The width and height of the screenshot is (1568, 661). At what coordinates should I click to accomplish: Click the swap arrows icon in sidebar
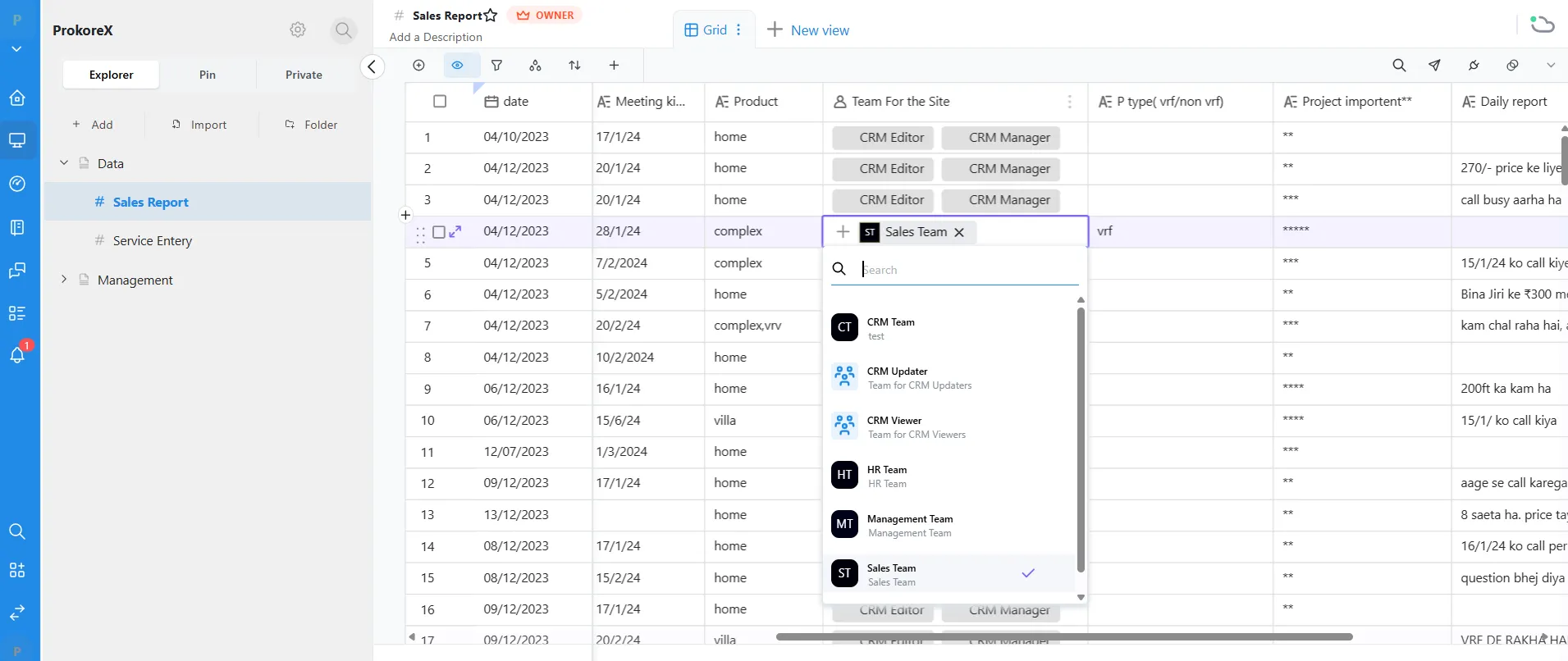17,612
